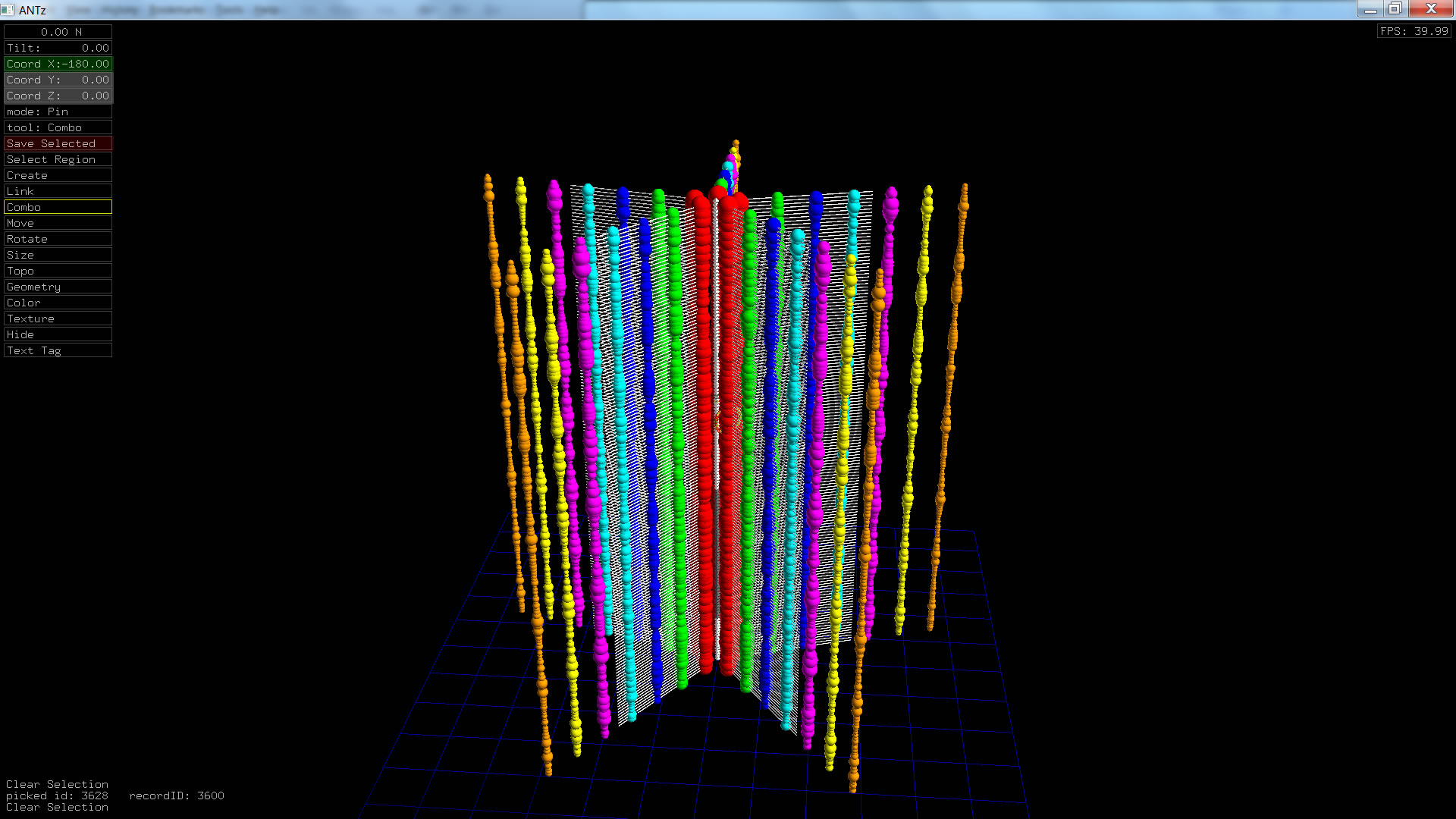The height and width of the screenshot is (819, 1456).
Task: Select the Create tool
Action: (x=58, y=175)
